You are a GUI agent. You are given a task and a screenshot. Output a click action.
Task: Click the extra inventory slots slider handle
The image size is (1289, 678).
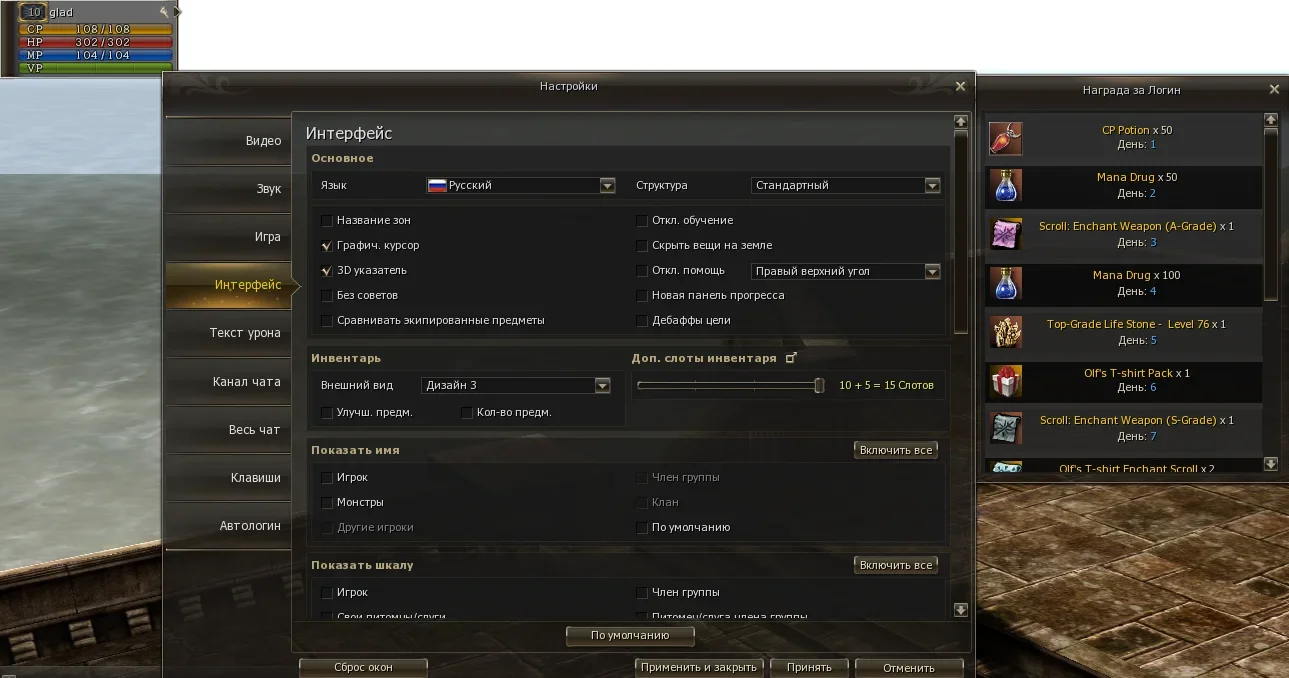[x=819, y=385]
